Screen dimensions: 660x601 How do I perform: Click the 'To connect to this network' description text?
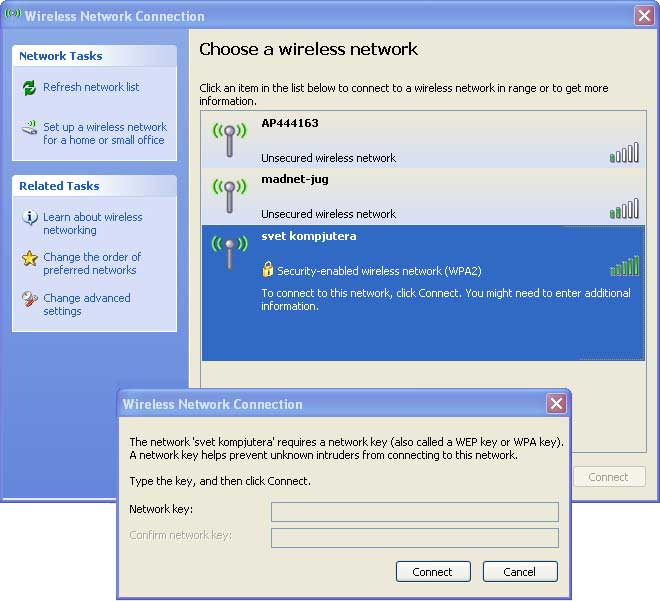pyautogui.click(x=446, y=299)
